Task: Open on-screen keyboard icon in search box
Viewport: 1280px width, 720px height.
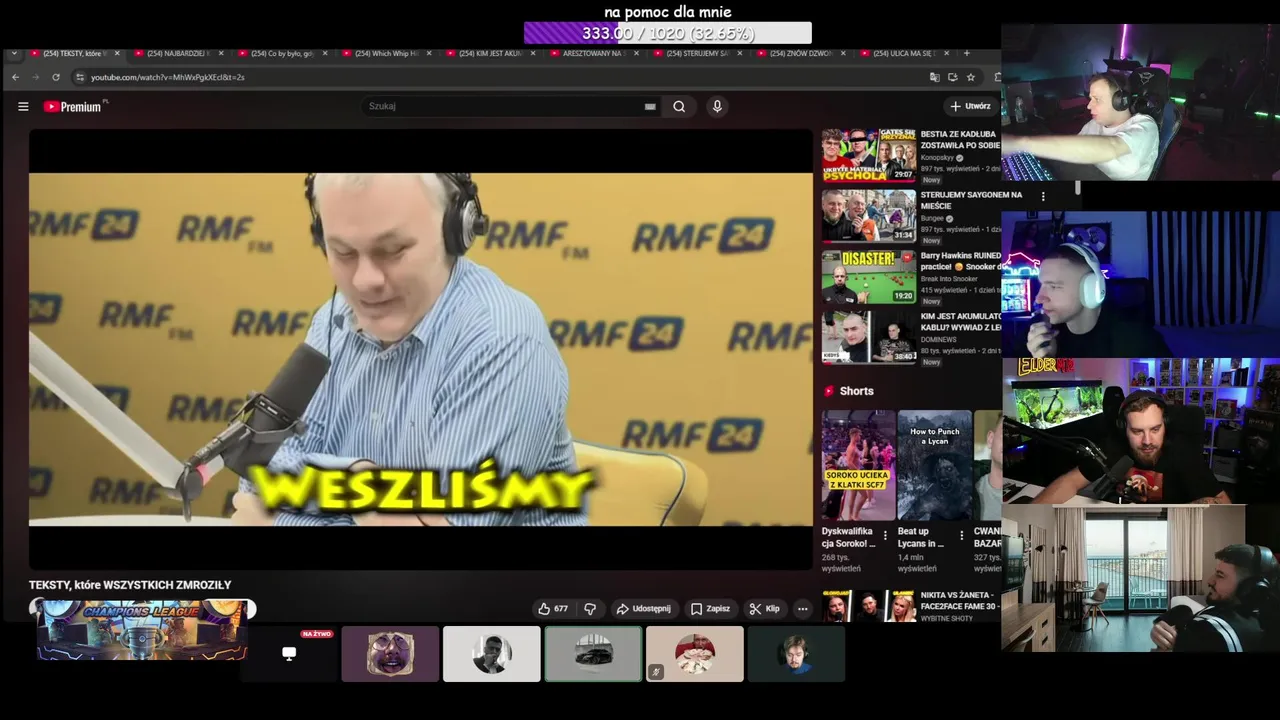Action: pyautogui.click(x=650, y=106)
